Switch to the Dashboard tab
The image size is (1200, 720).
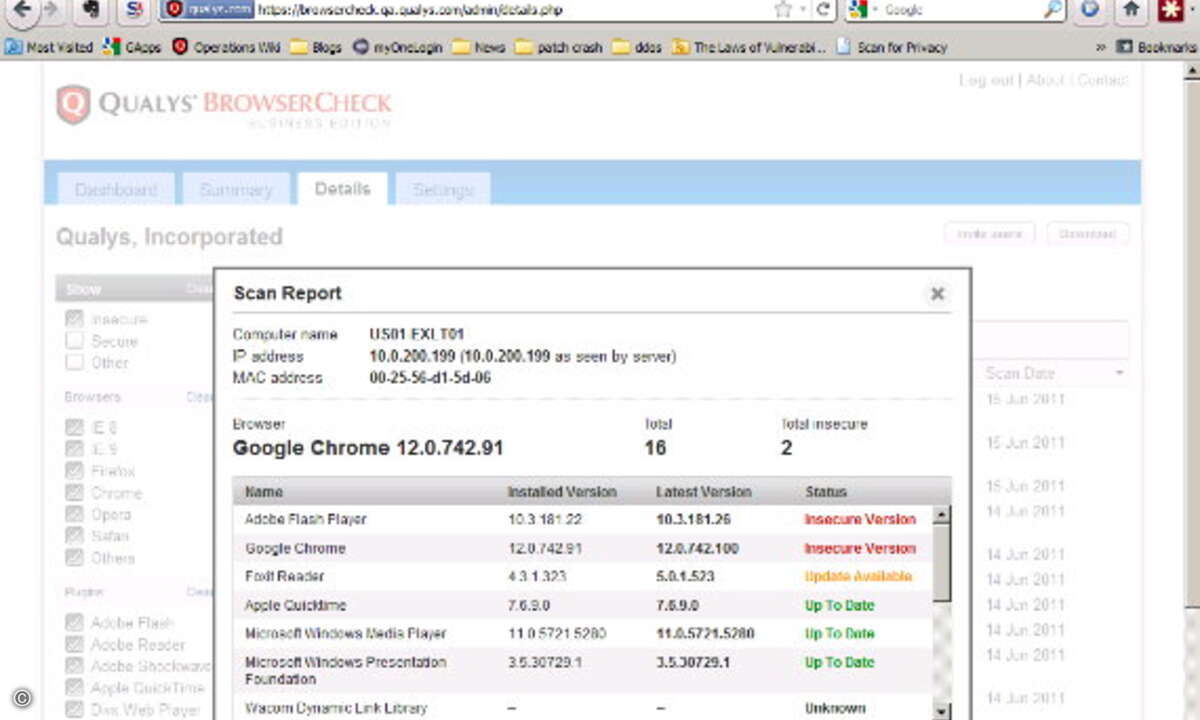[x=116, y=189]
